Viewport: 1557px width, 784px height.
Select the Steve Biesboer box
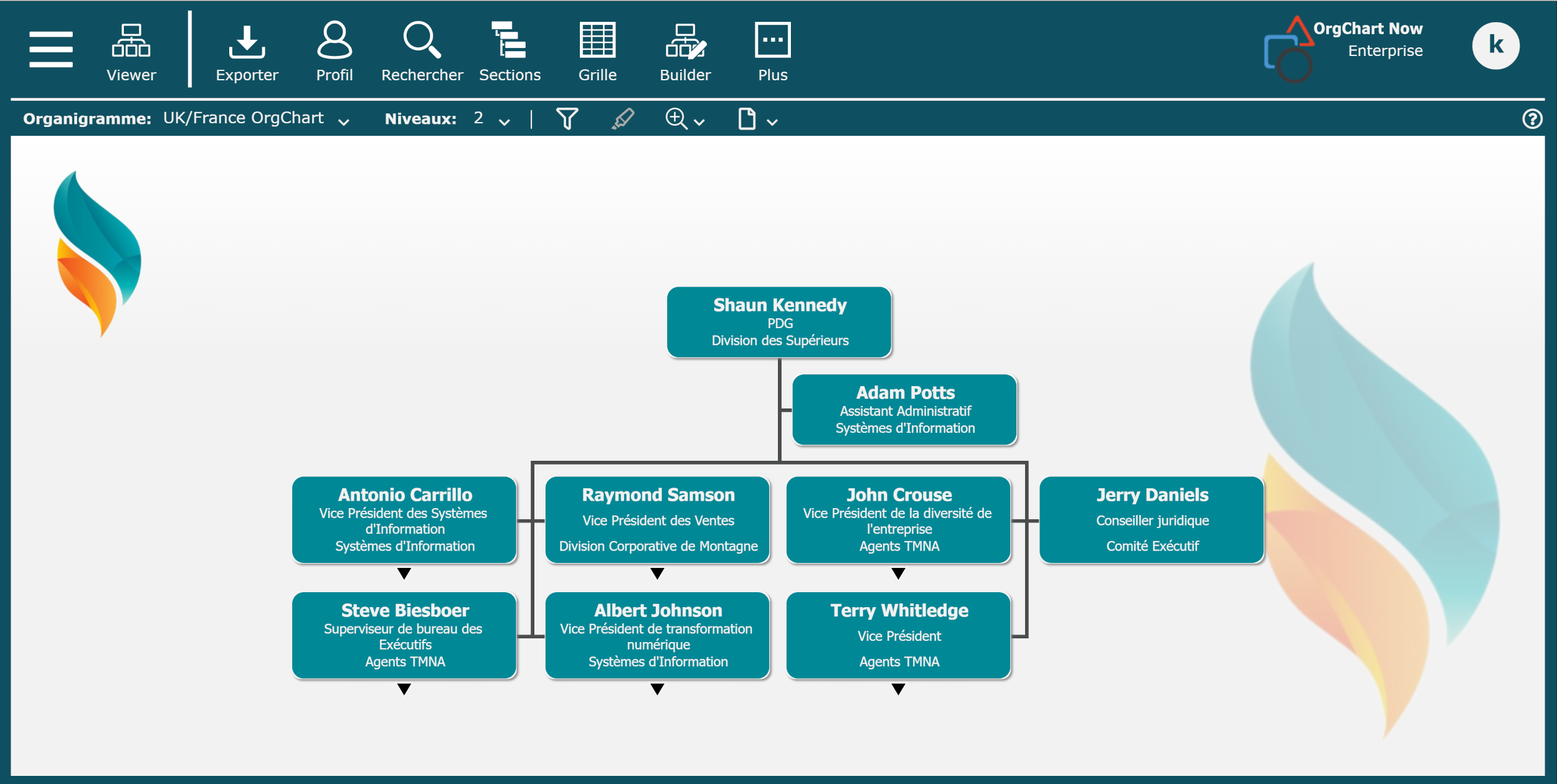(x=404, y=636)
